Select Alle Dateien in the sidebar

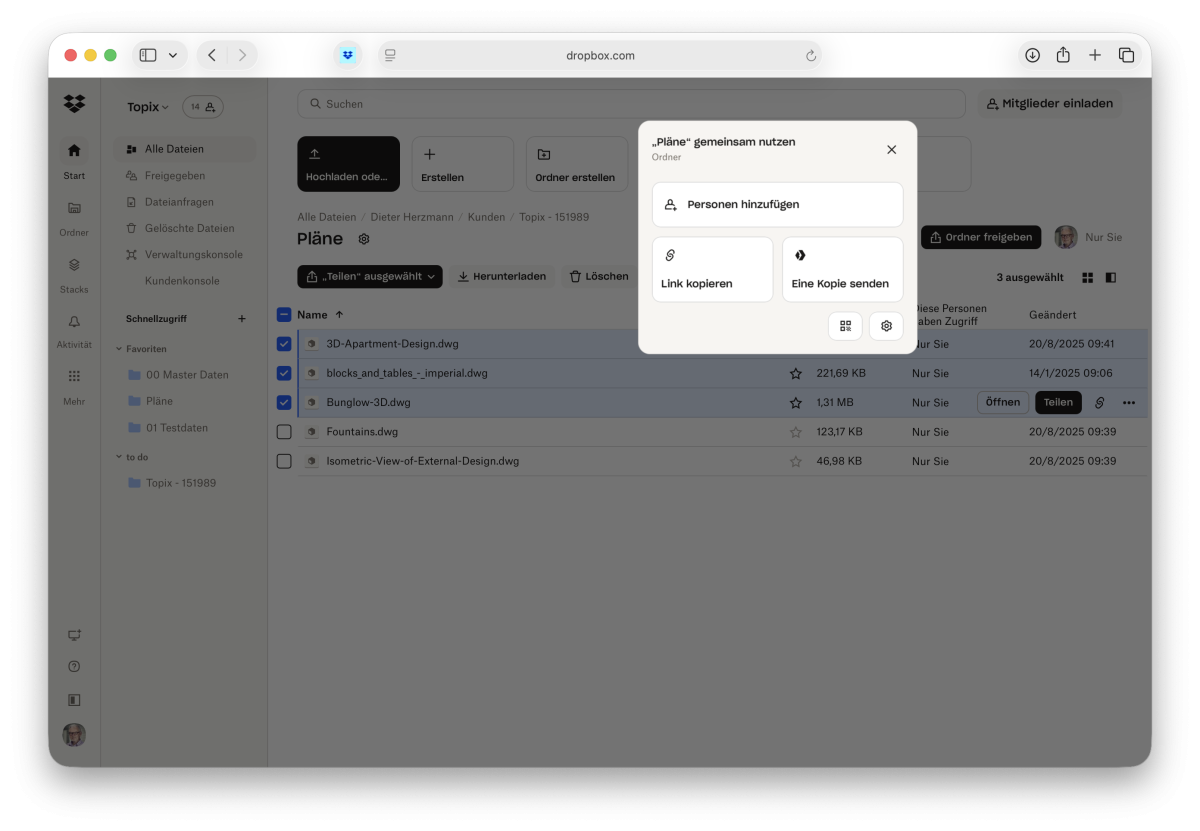185,149
